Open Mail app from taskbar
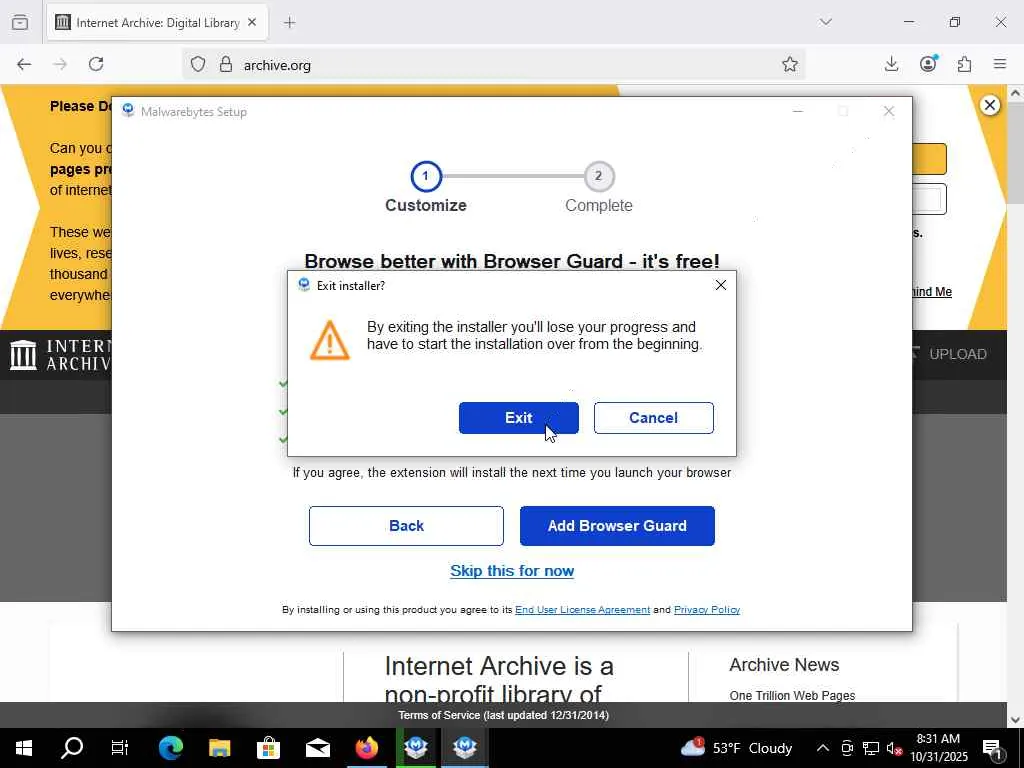This screenshot has height=768, width=1024. pos(317,748)
